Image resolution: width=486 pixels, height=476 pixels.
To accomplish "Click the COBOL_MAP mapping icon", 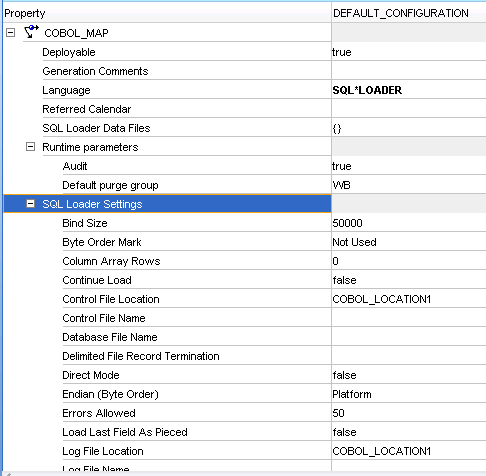I will [31, 32].
